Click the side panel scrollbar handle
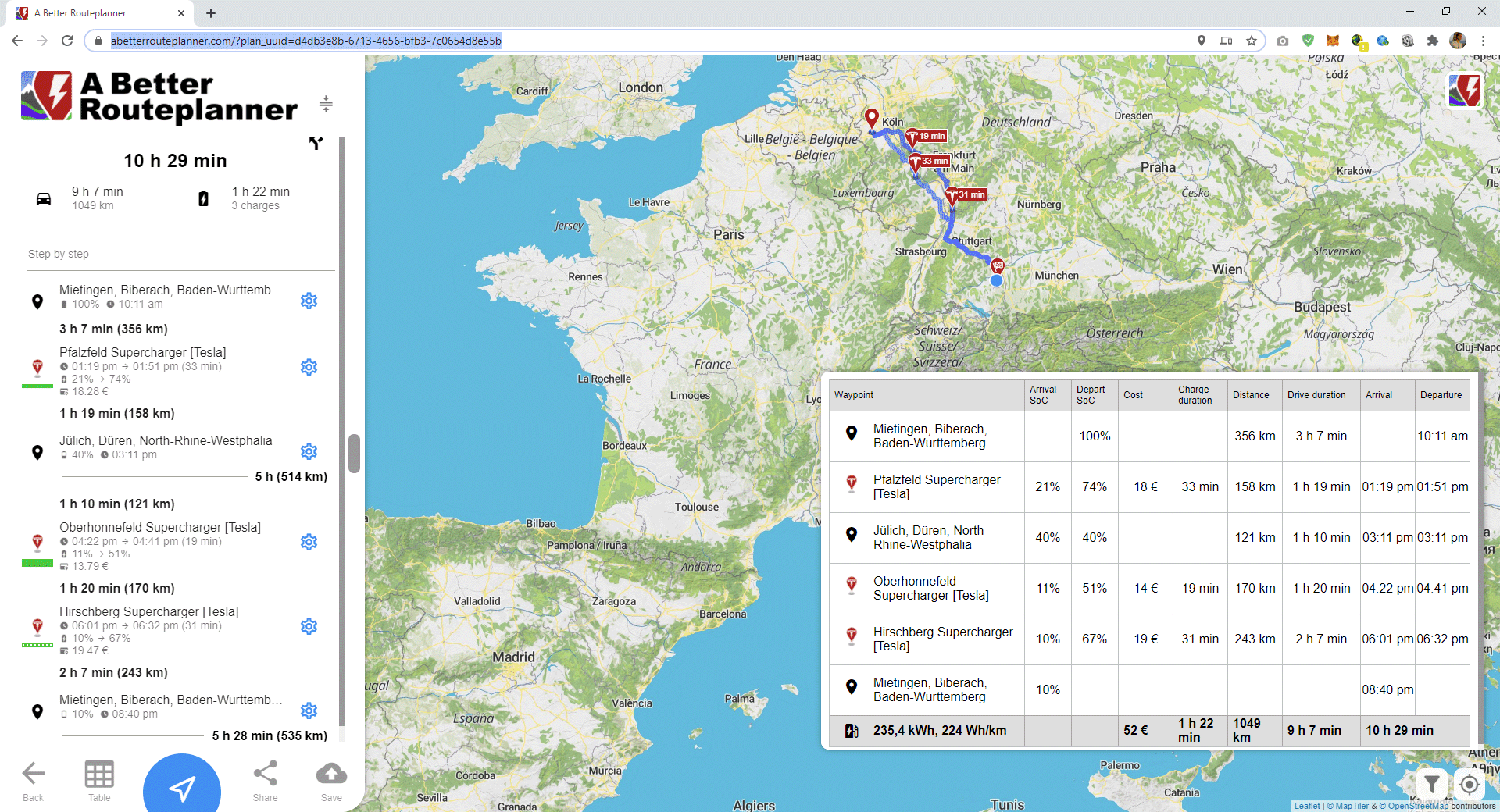This screenshot has width=1500, height=812. coord(354,454)
